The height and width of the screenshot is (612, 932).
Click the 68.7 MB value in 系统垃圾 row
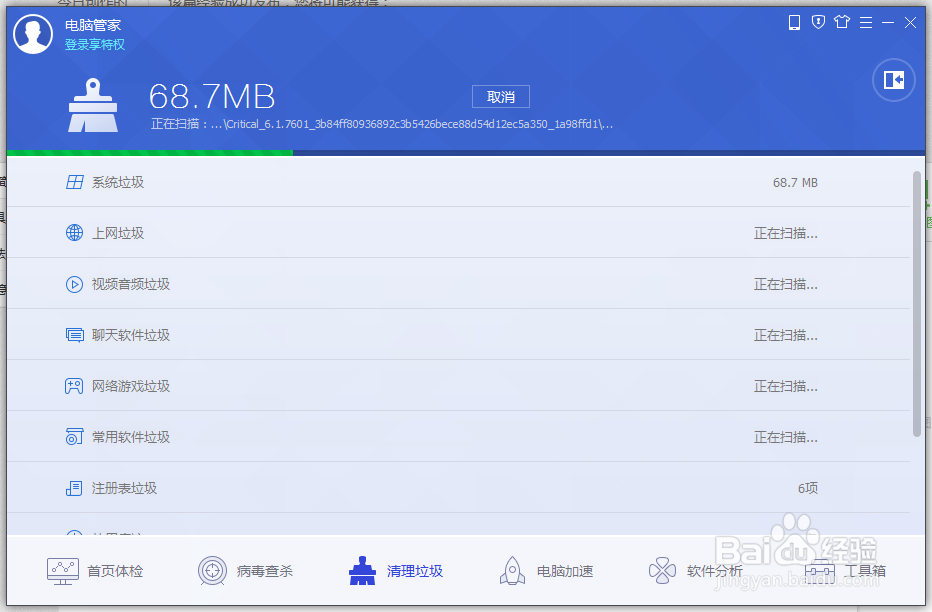point(795,183)
